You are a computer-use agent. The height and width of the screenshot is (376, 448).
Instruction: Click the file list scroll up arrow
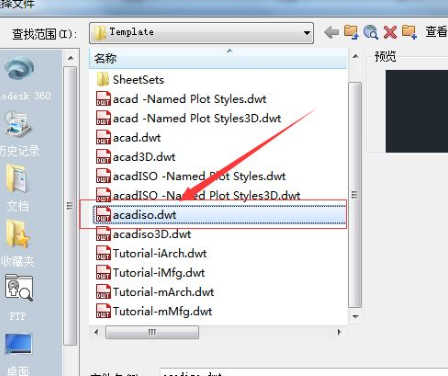click(355, 57)
